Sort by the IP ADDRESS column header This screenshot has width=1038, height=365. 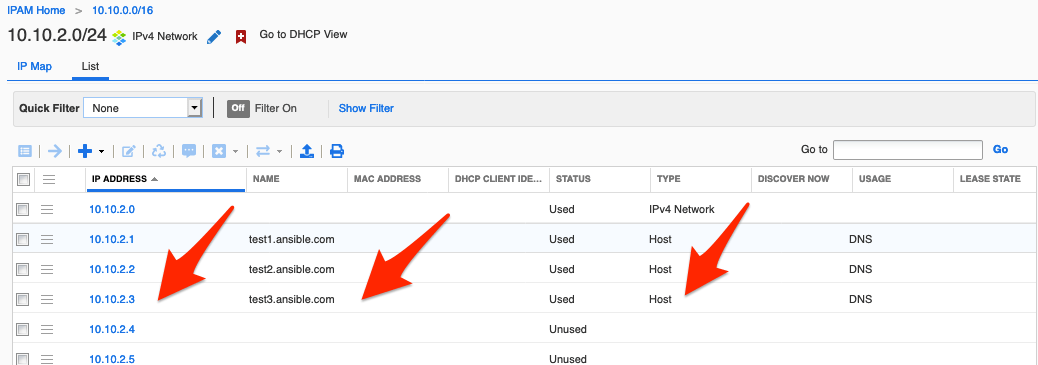166,179
